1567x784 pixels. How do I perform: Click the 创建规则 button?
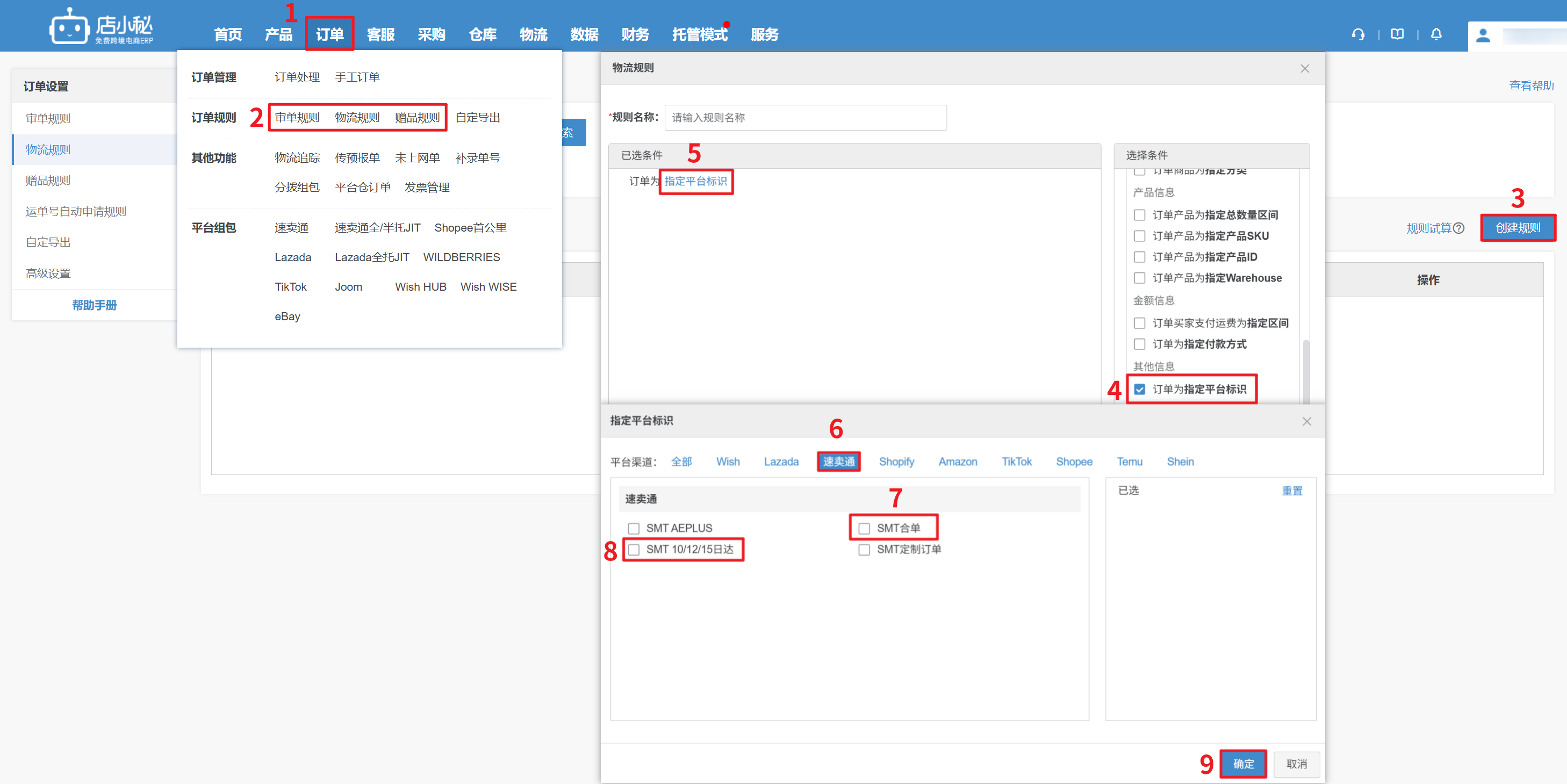(x=1518, y=228)
